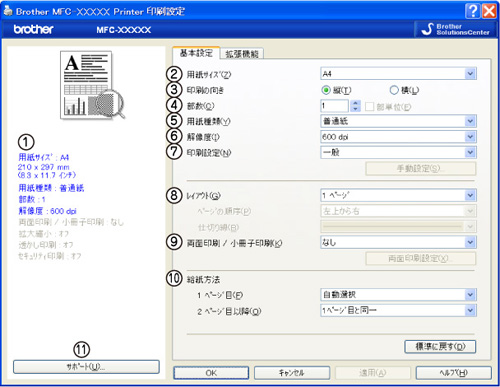Click the title bar help question mark

click(x=473, y=11)
